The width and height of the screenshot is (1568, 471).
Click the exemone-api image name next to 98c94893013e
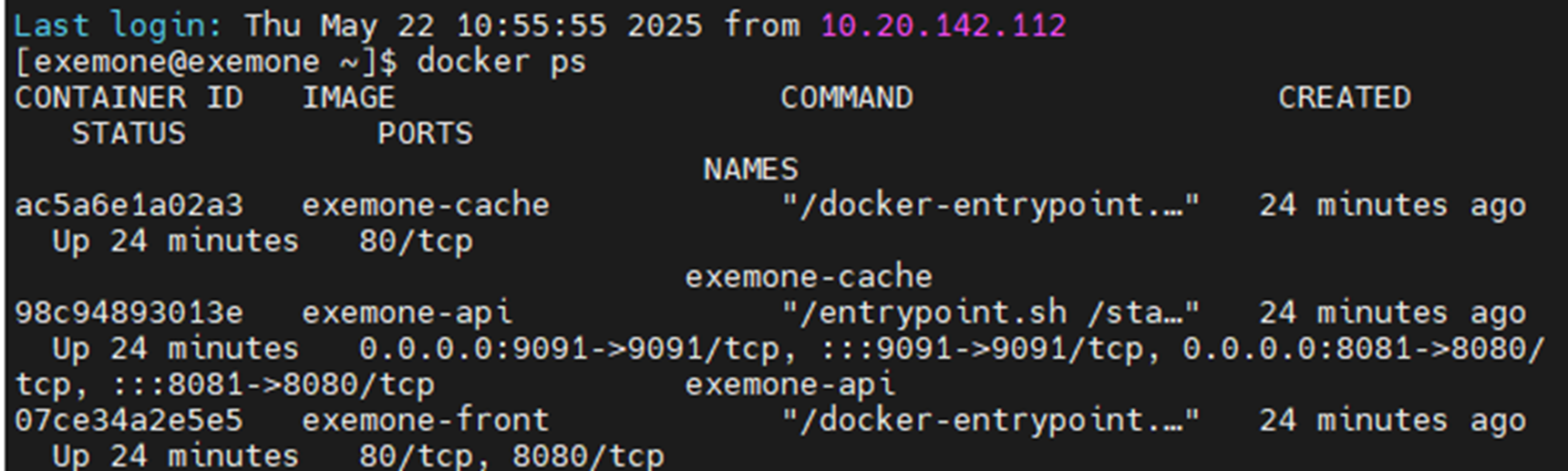407,312
